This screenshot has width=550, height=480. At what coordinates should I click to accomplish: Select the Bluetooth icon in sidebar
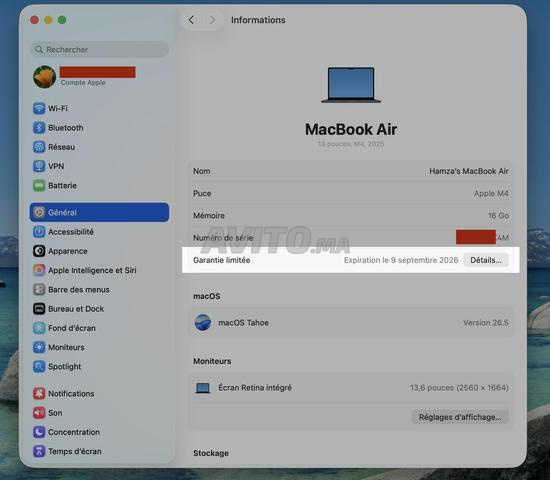click(39, 127)
